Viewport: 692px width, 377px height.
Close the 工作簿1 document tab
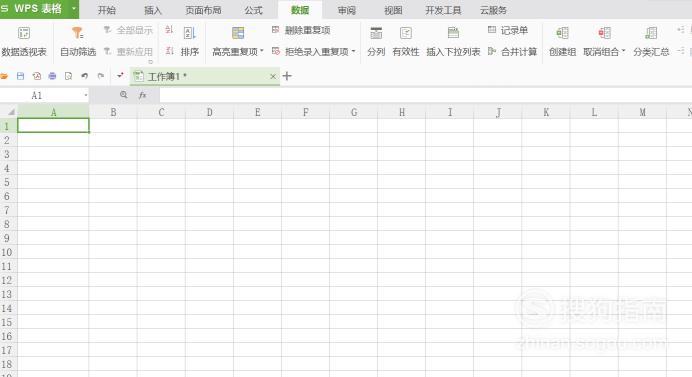[273, 76]
